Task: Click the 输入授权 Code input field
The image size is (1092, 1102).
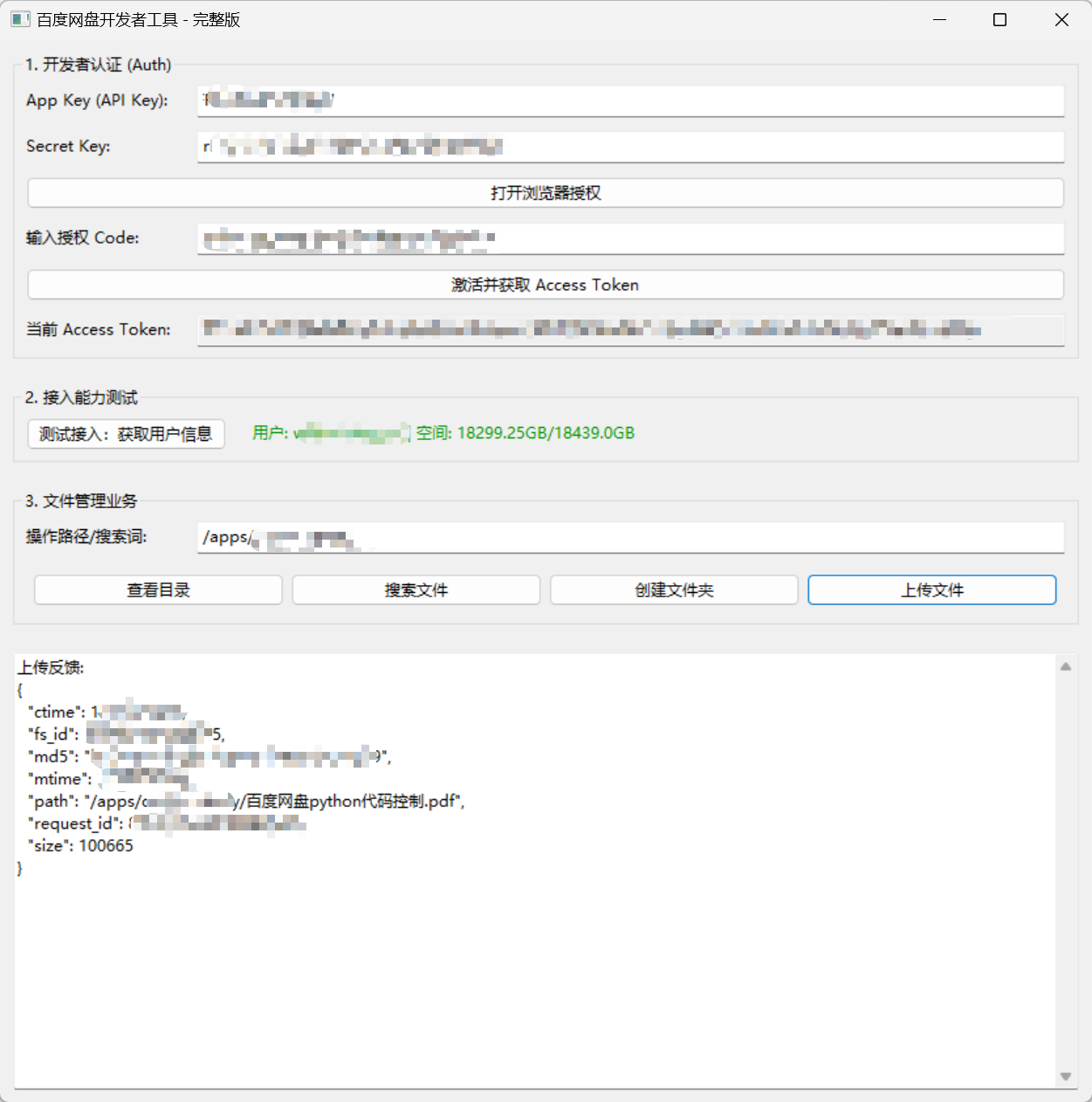Action: (x=630, y=238)
